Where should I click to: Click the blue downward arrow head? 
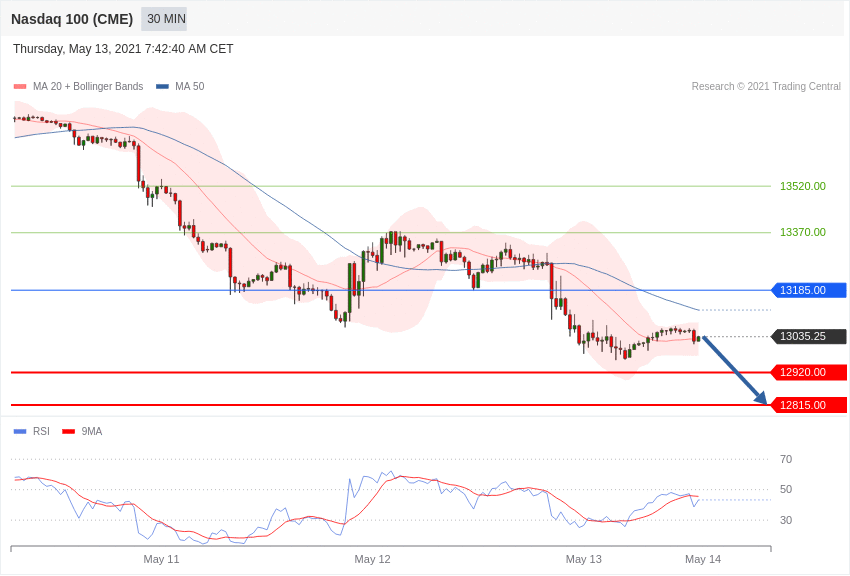760,398
